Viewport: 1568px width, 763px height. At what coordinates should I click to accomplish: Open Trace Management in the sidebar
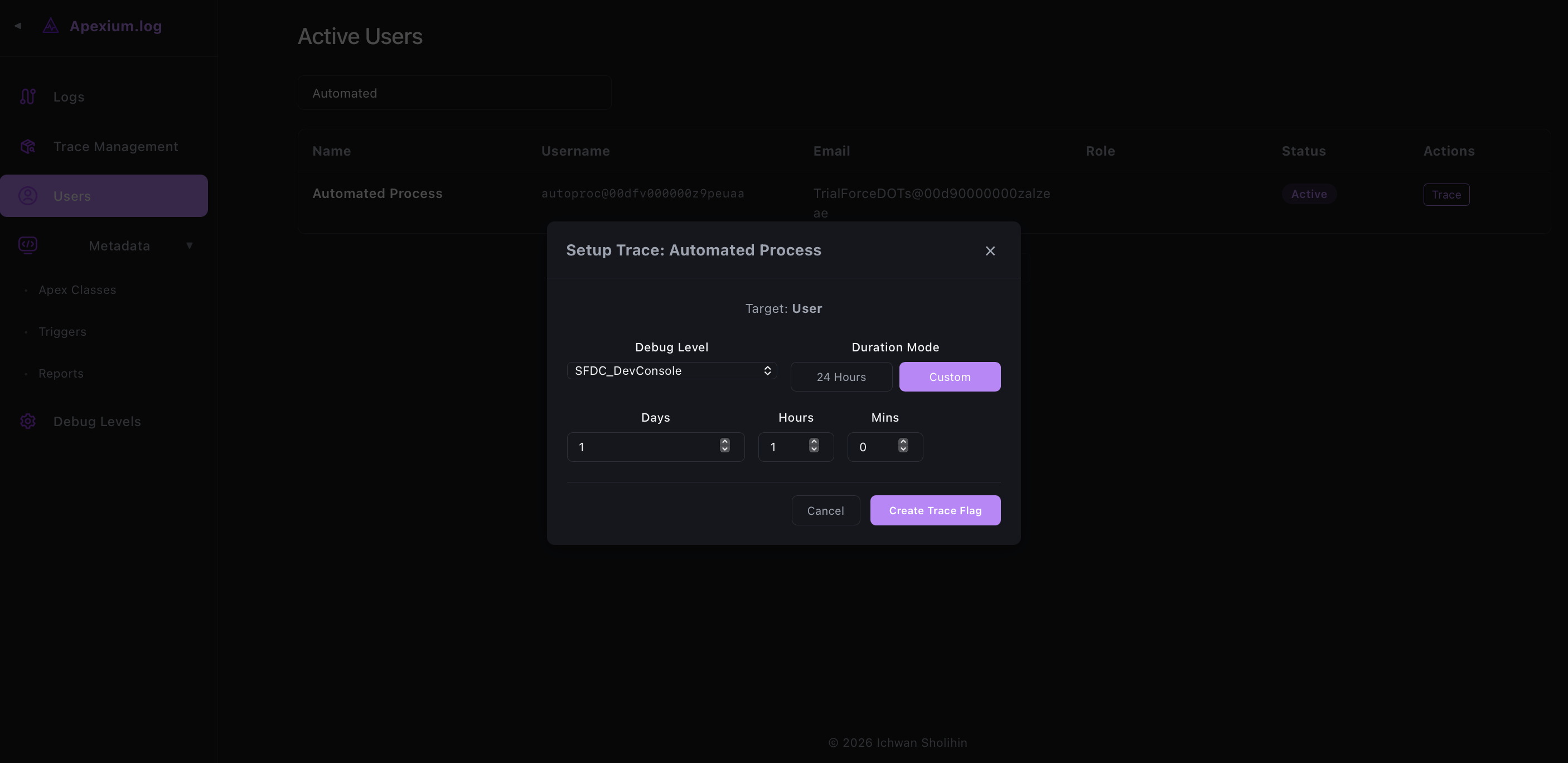click(104, 146)
